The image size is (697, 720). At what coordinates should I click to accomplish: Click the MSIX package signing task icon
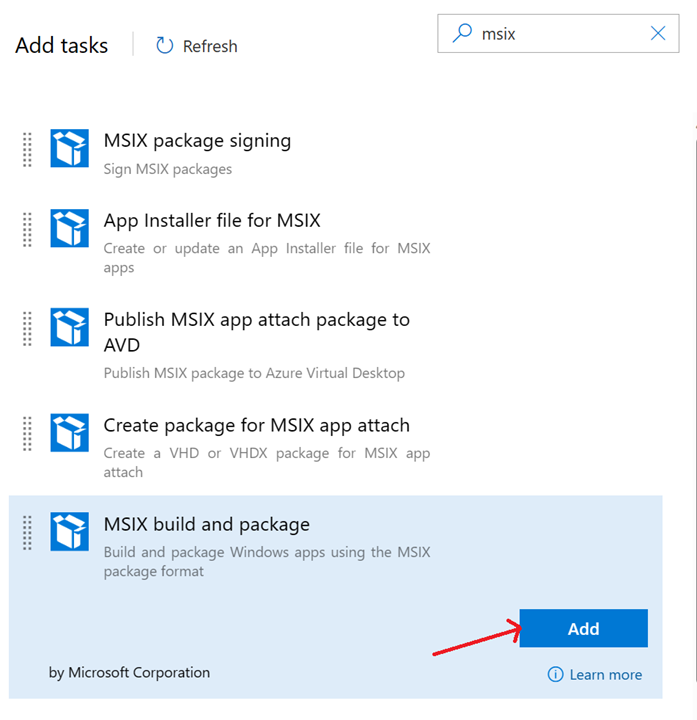[70, 148]
